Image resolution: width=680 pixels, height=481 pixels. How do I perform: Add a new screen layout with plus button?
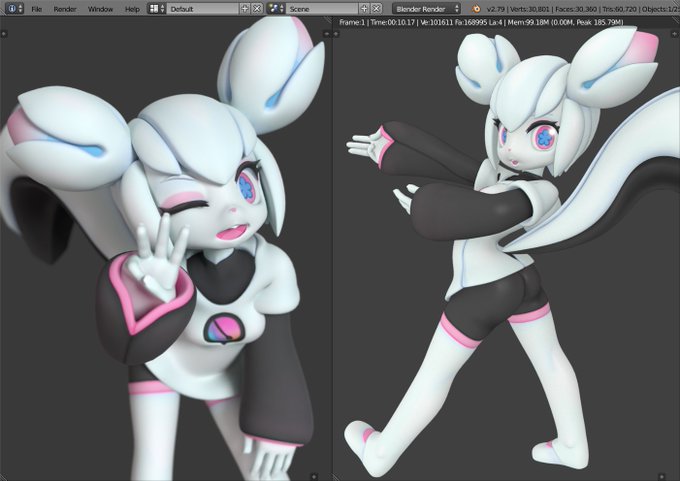pyautogui.click(x=245, y=8)
